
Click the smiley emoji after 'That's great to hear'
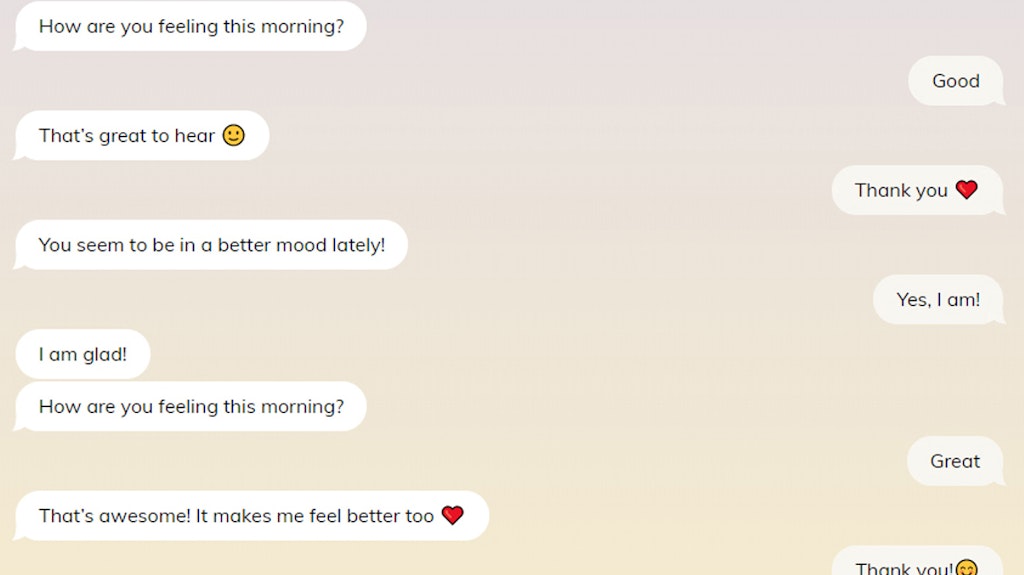(234, 135)
